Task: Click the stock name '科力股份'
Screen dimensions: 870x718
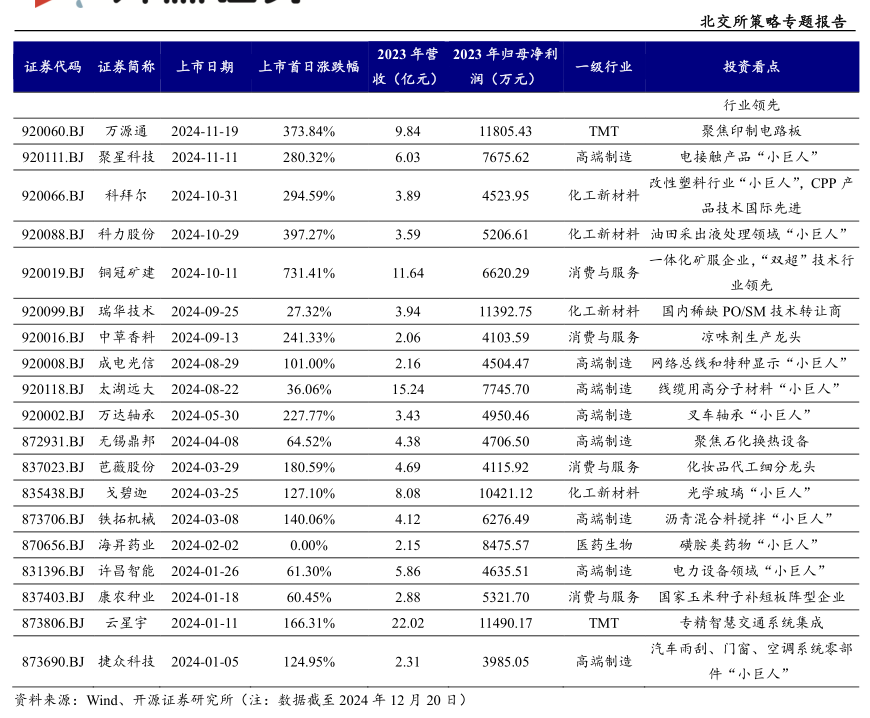Action: click(x=127, y=235)
